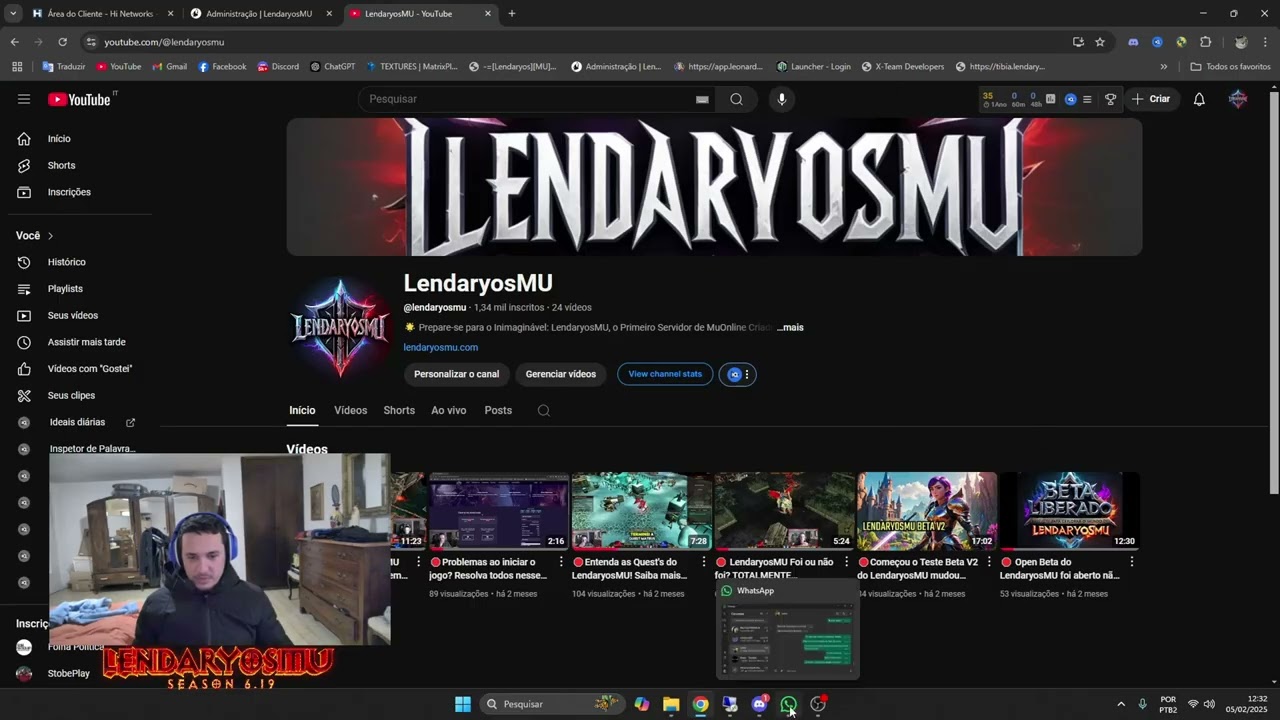This screenshot has width=1280, height=720.
Task: Open vidIQ three-dot dropdown beside channel stats
Action: 746,374
